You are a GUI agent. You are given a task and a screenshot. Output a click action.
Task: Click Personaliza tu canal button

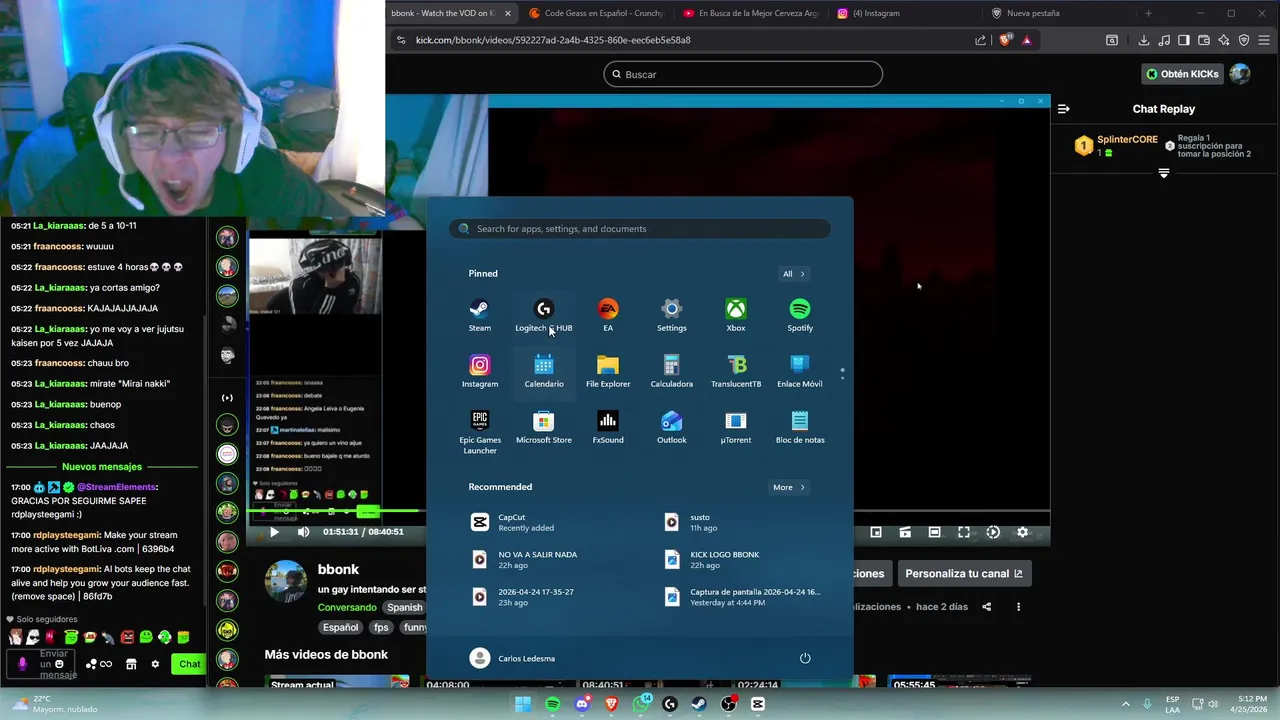tap(965, 573)
